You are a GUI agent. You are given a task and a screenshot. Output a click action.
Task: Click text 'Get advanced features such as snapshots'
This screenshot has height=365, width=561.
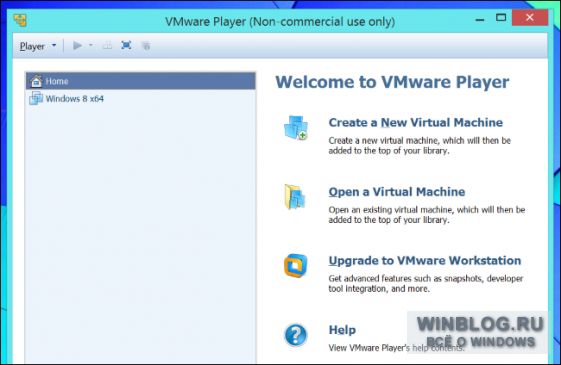pos(405,278)
